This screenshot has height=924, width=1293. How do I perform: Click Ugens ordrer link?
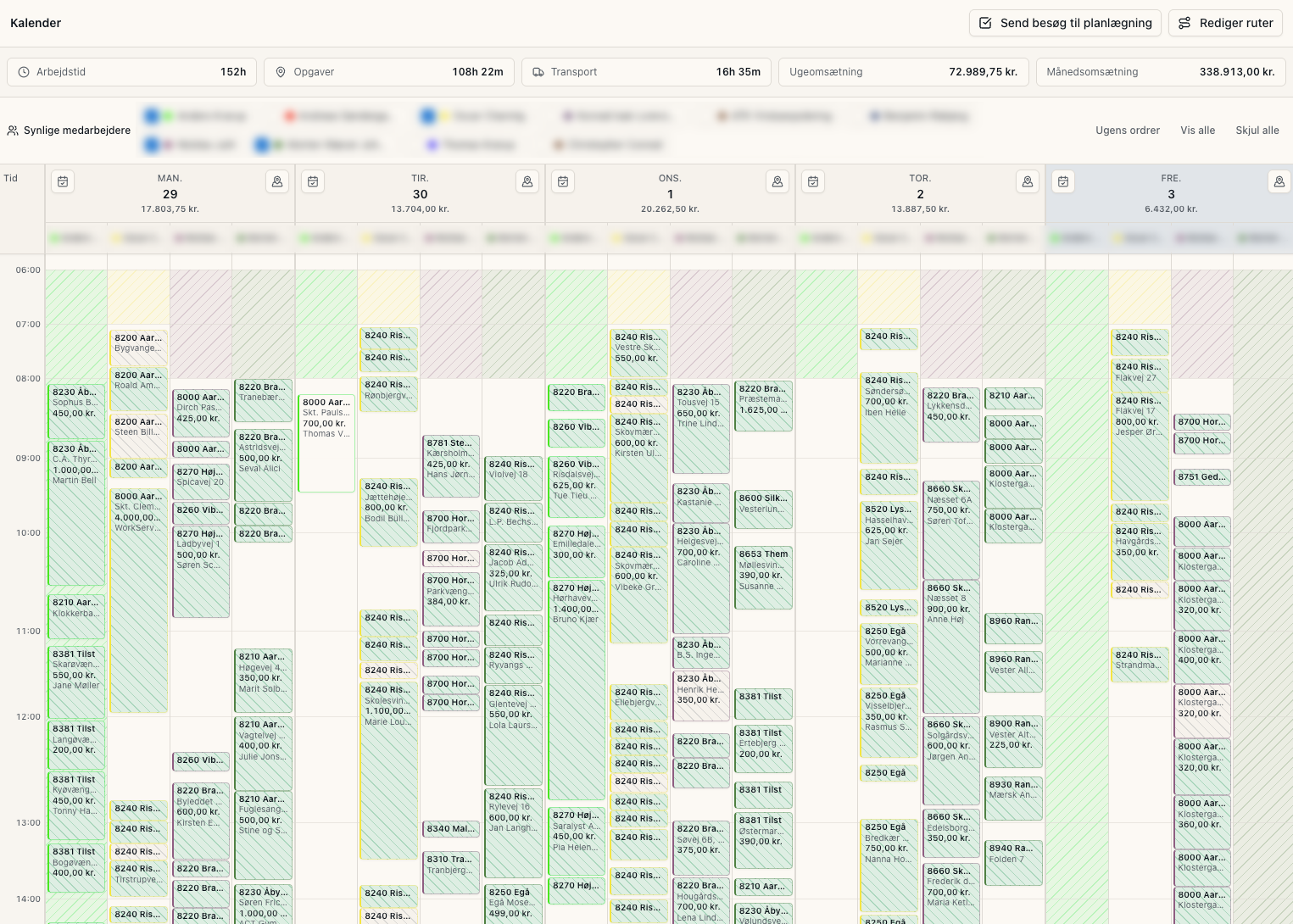1128,131
